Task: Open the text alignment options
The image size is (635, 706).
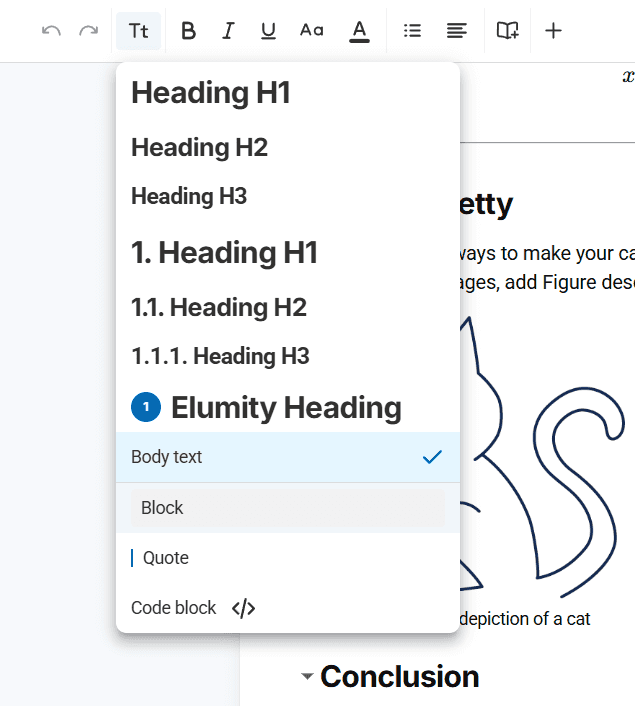Action: [457, 31]
